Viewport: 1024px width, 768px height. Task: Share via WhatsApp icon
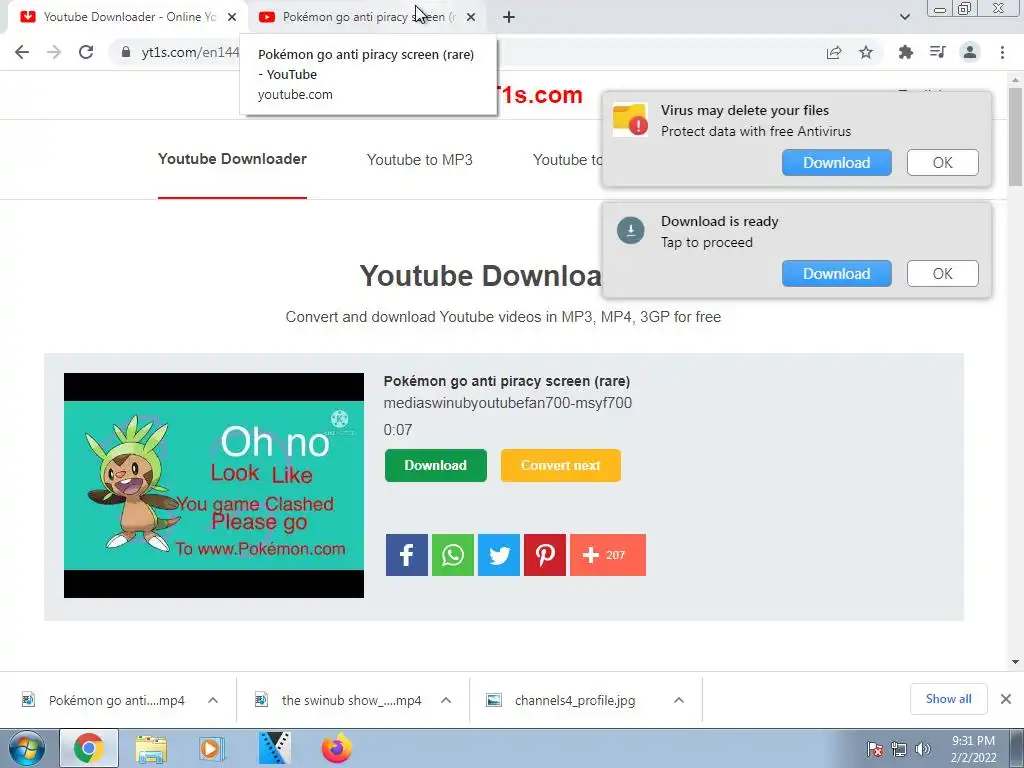point(453,555)
